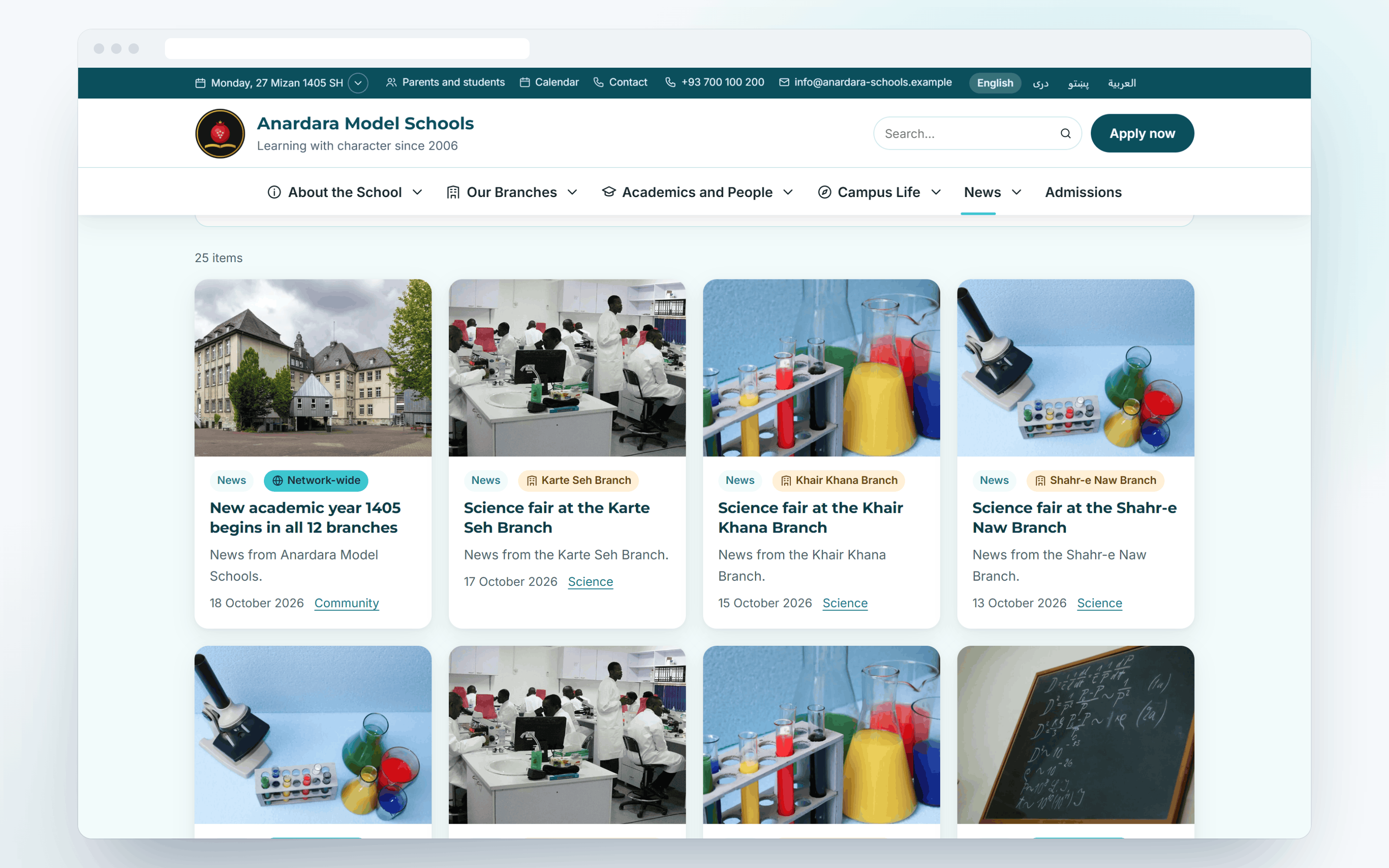Open Science fair at Shahr-e Naw article
Screen dimensions: 1389x868
click(1074, 518)
